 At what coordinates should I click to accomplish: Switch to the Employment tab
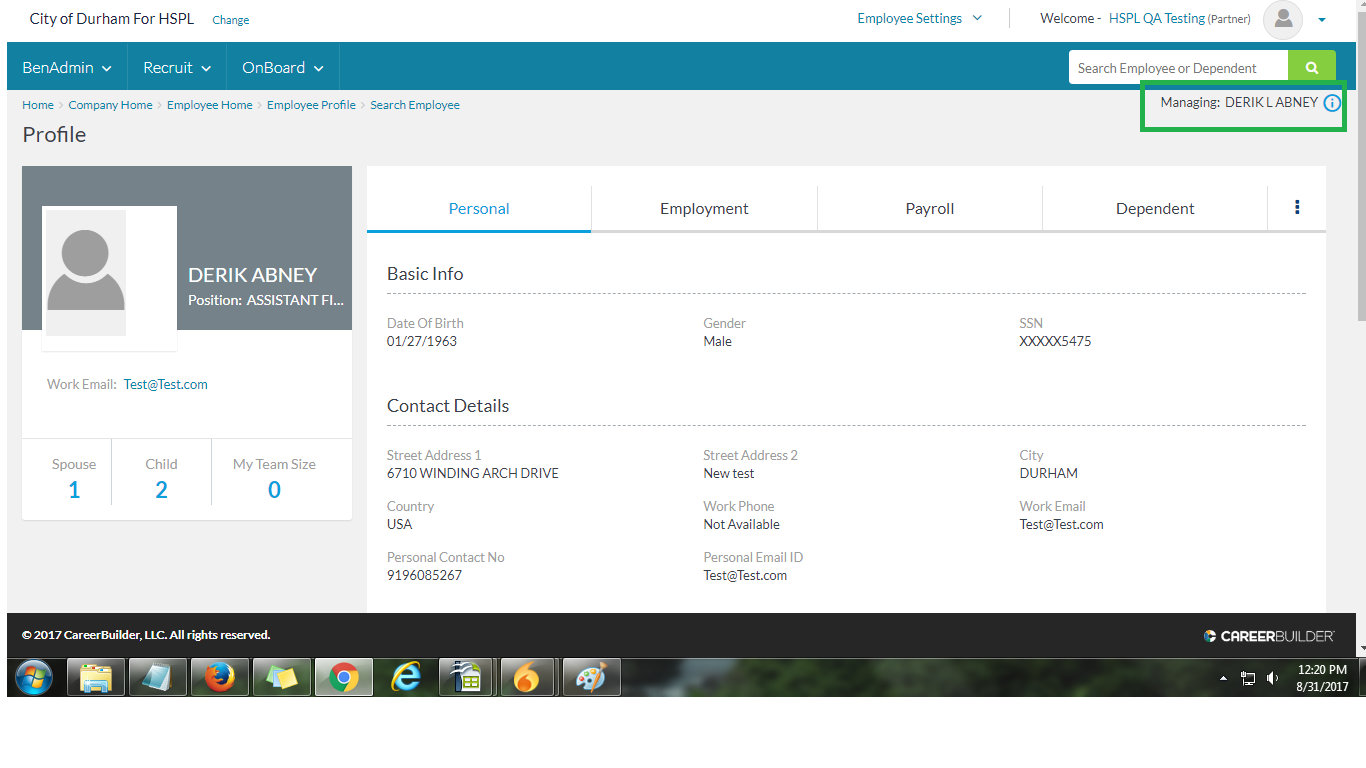pos(704,208)
